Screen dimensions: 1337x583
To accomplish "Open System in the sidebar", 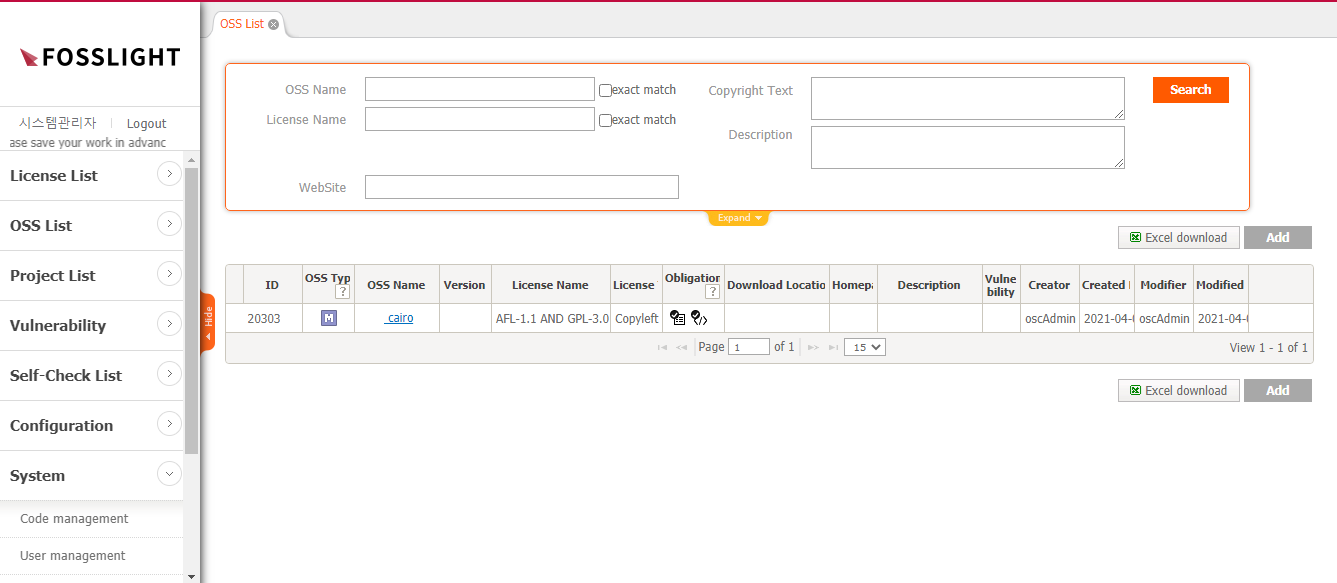I will [x=38, y=476].
